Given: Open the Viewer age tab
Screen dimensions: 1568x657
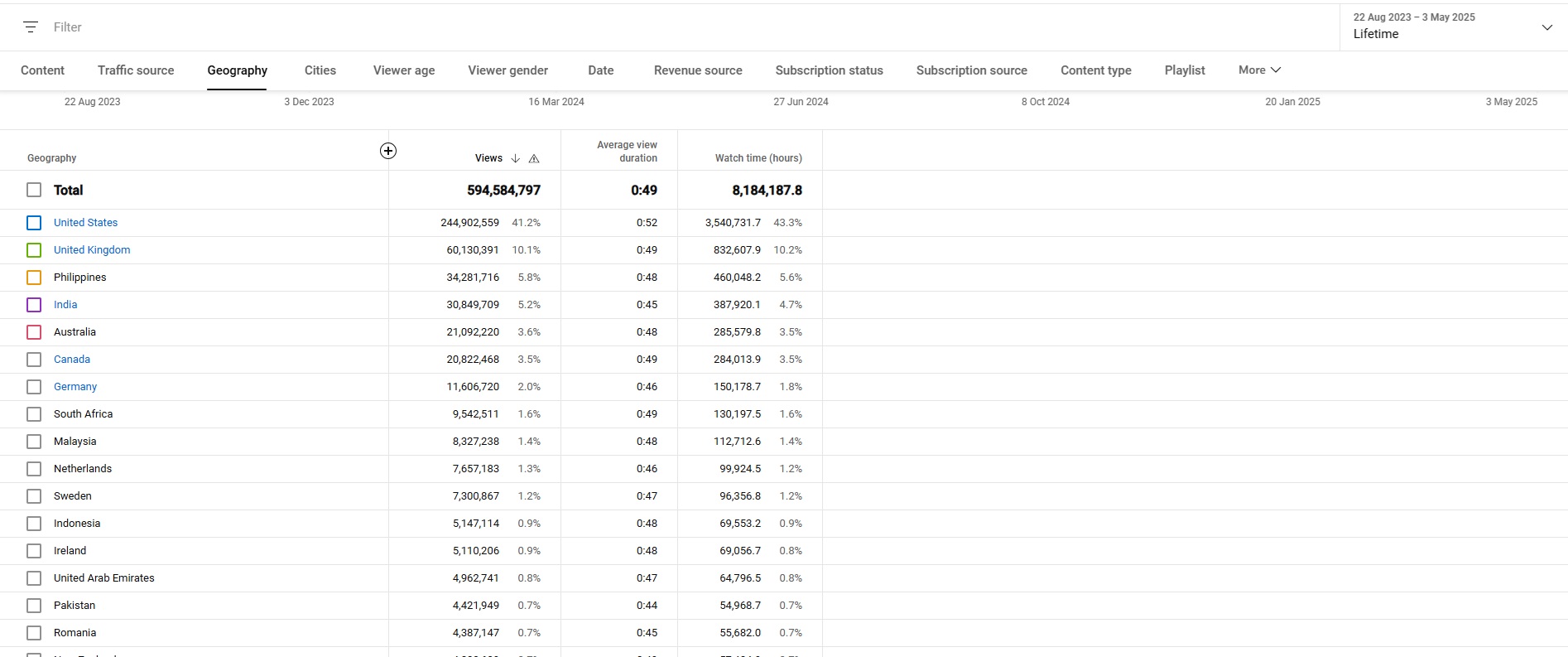Looking at the screenshot, I should pyautogui.click(x=404, y=70).
